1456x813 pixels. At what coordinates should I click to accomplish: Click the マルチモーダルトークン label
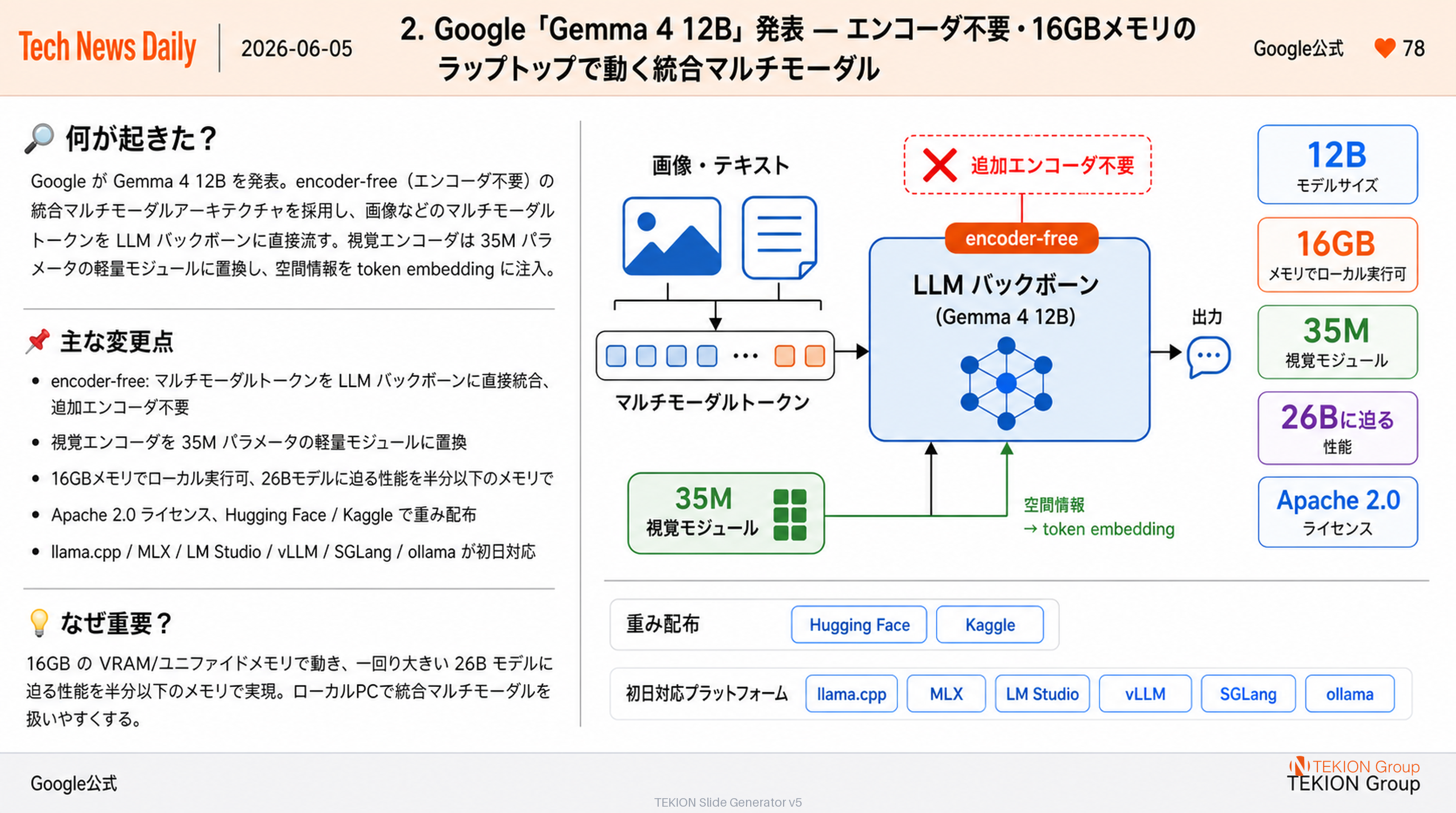coord(713,403)
